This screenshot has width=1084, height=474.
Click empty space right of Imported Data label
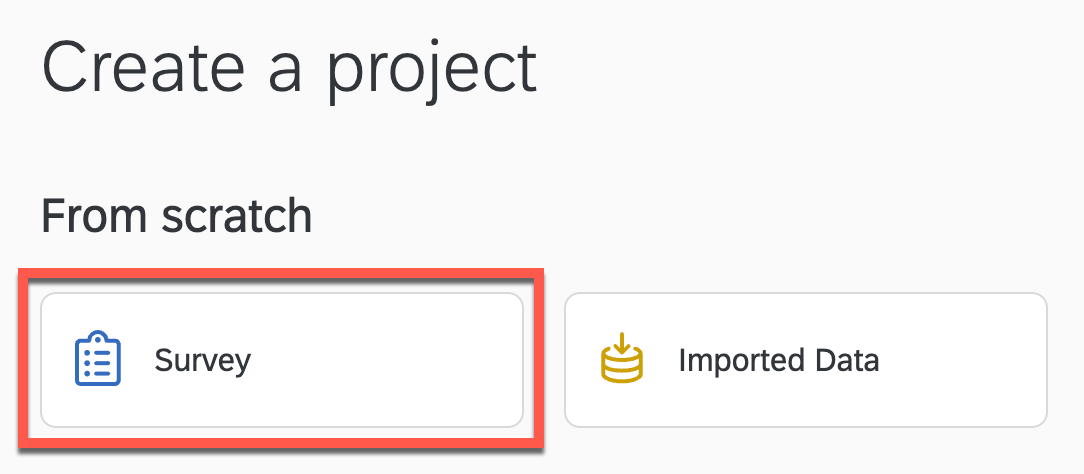(960, 360)
